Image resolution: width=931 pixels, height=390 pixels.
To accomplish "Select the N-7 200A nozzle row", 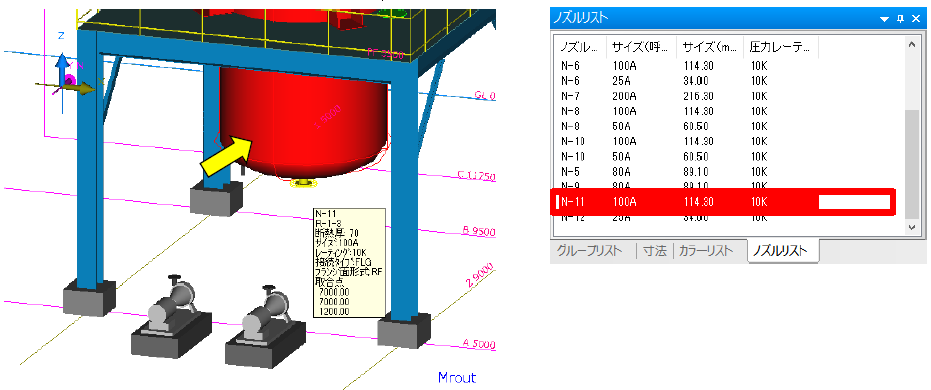I will pyautogui.click(x=729, y=96).
